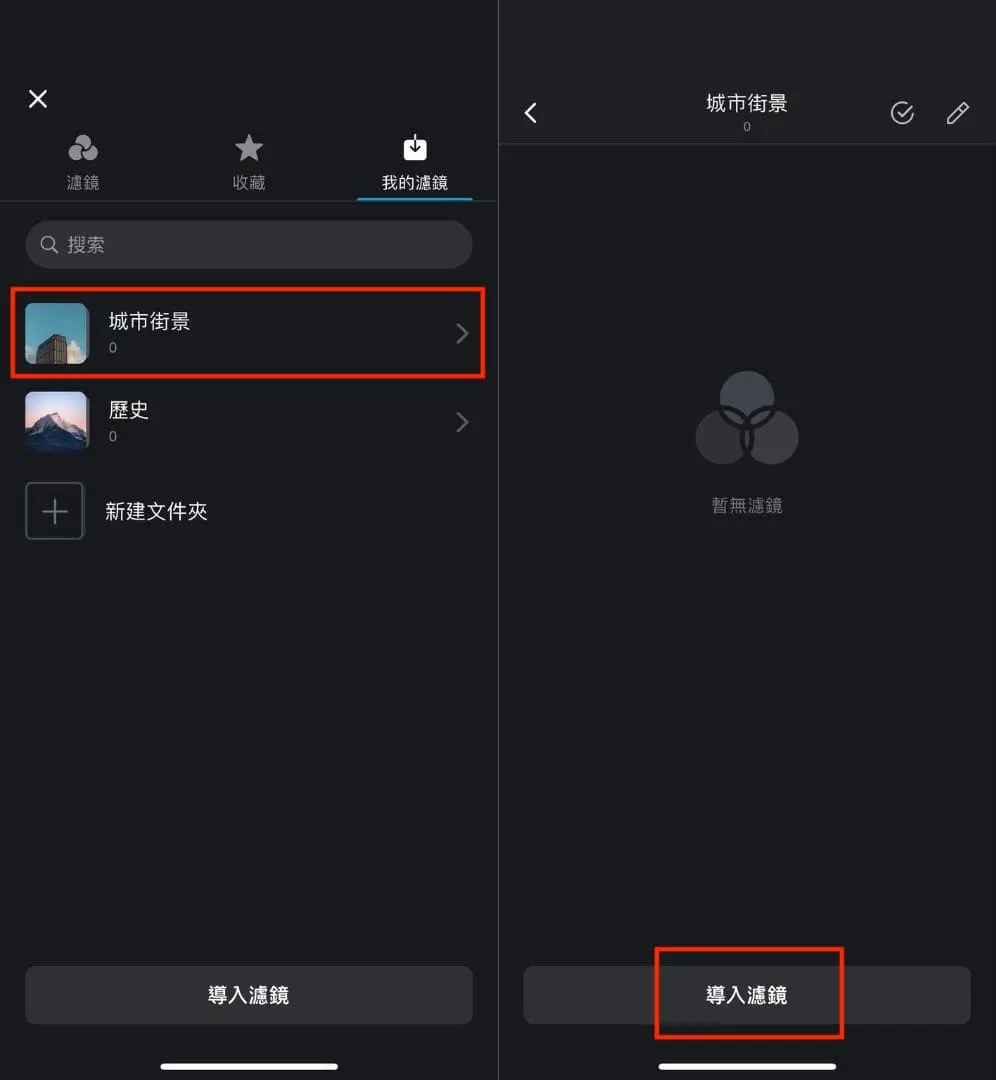The height and width of the screenshot is (1080, 996).
Task: Click the plus icon for new folder
Action: coord(54,511)
